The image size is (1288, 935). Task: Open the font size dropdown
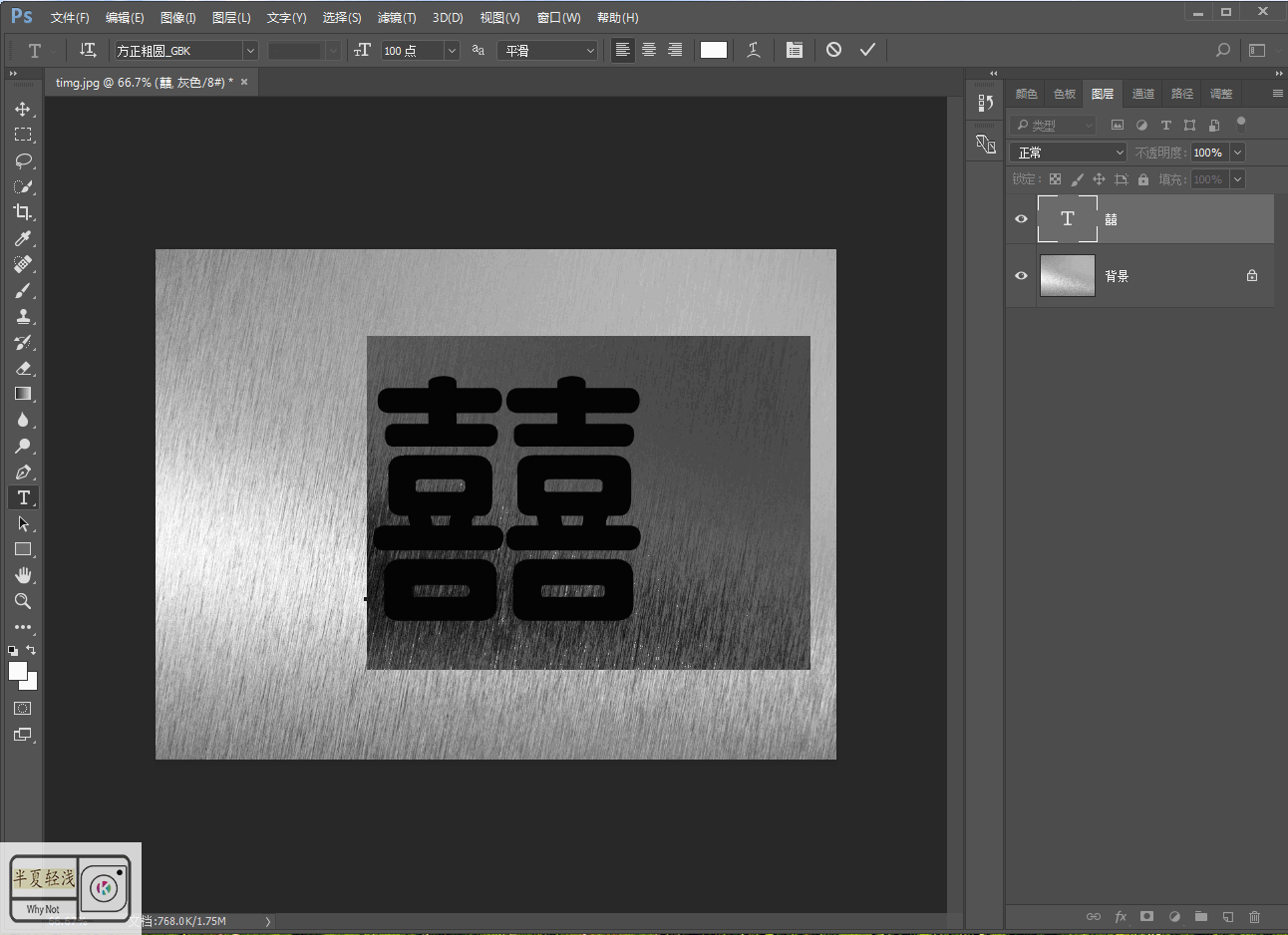pyautogui.click(x=452, y=50)
